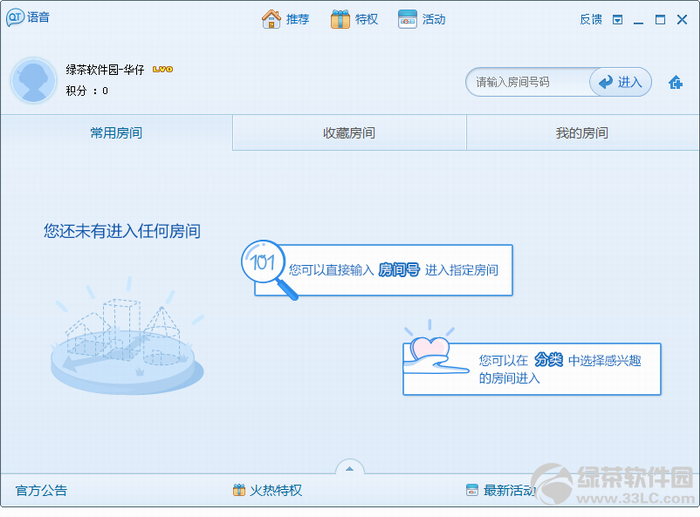Open the 特权 gift tab

(x=354, y=19)
